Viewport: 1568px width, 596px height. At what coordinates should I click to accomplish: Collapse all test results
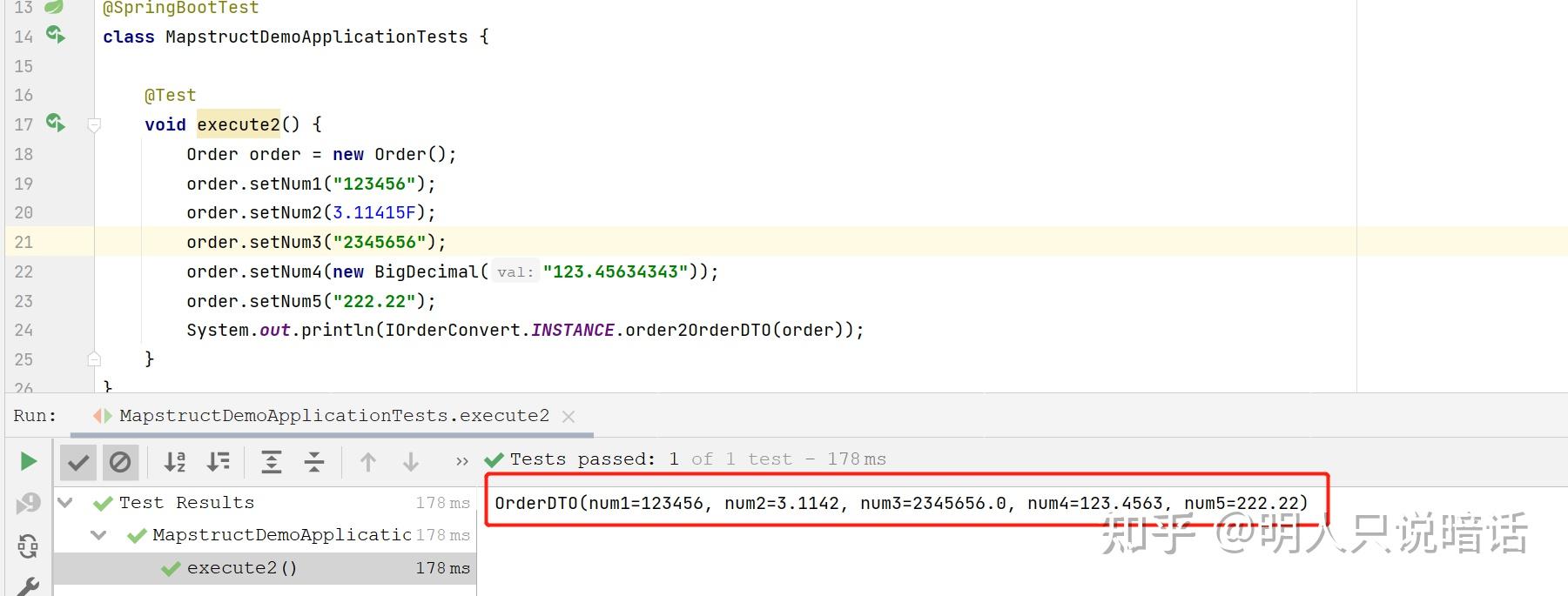314,462
